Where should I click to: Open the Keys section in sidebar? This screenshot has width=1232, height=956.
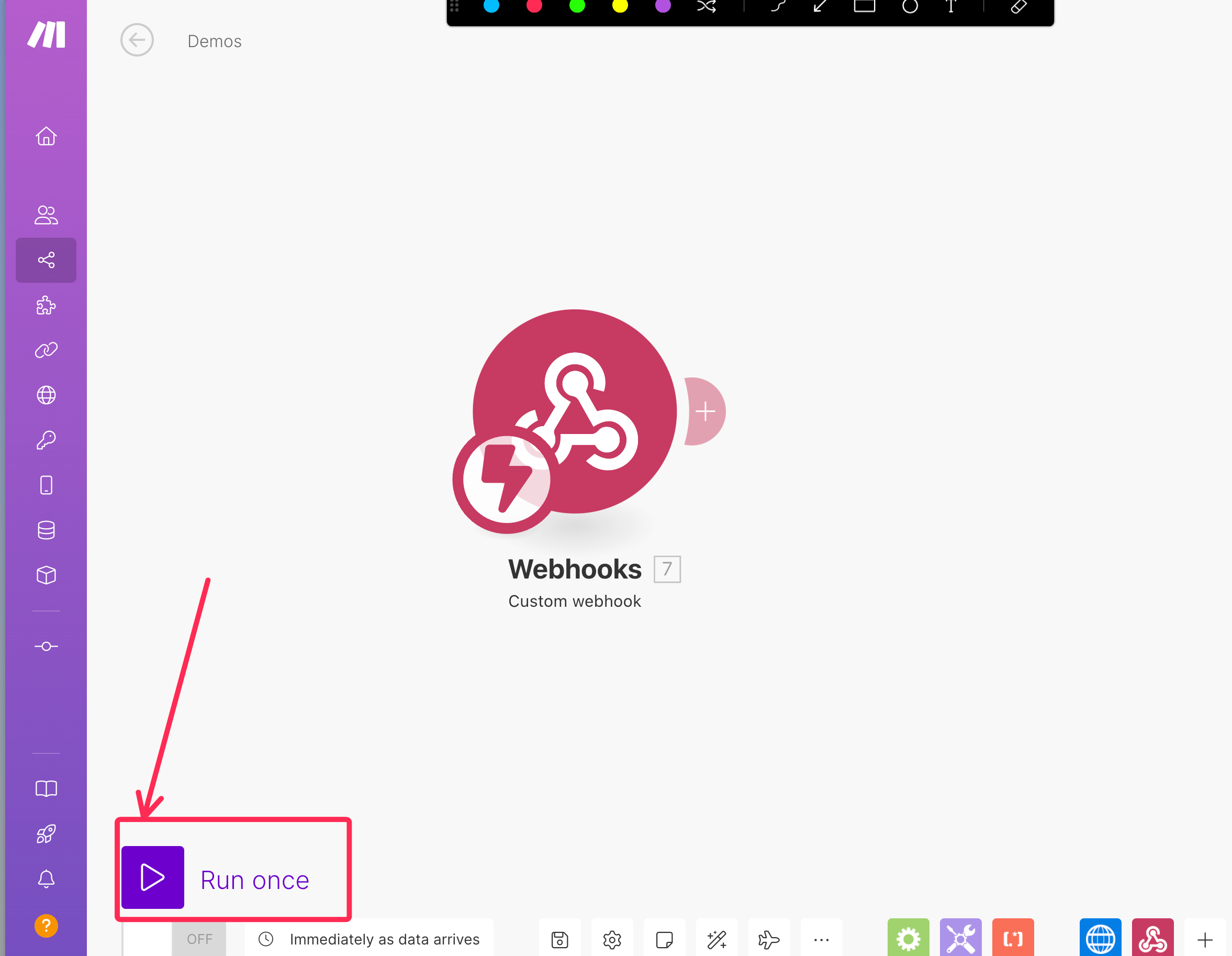click(46, 440)
